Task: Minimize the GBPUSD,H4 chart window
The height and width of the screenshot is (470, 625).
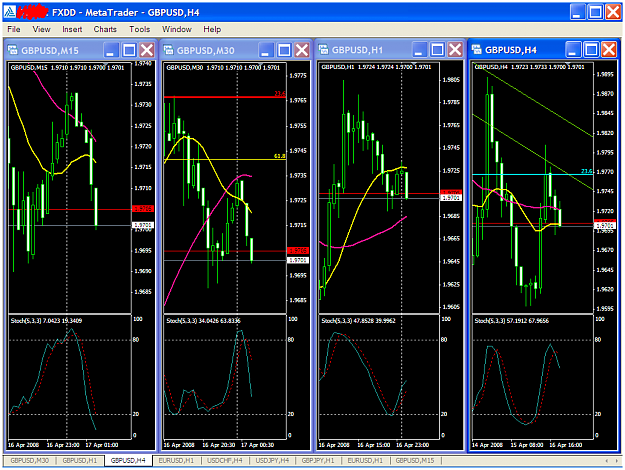Action: click(x=573, y=50)
